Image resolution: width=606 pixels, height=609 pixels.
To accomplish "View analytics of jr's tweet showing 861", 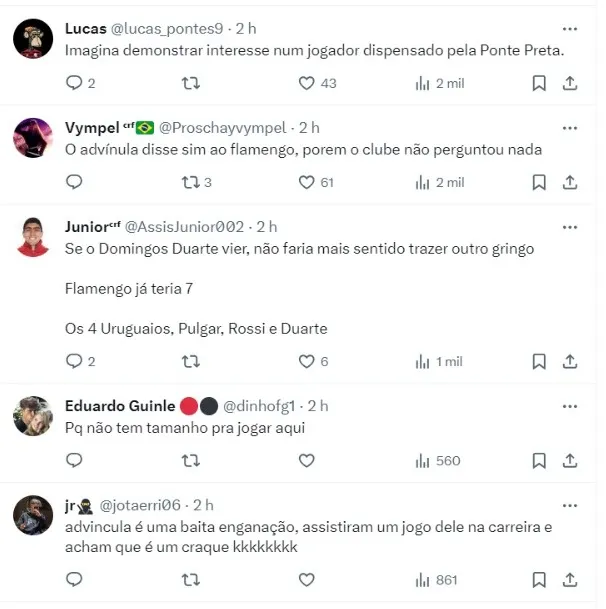I will (436, 580).
